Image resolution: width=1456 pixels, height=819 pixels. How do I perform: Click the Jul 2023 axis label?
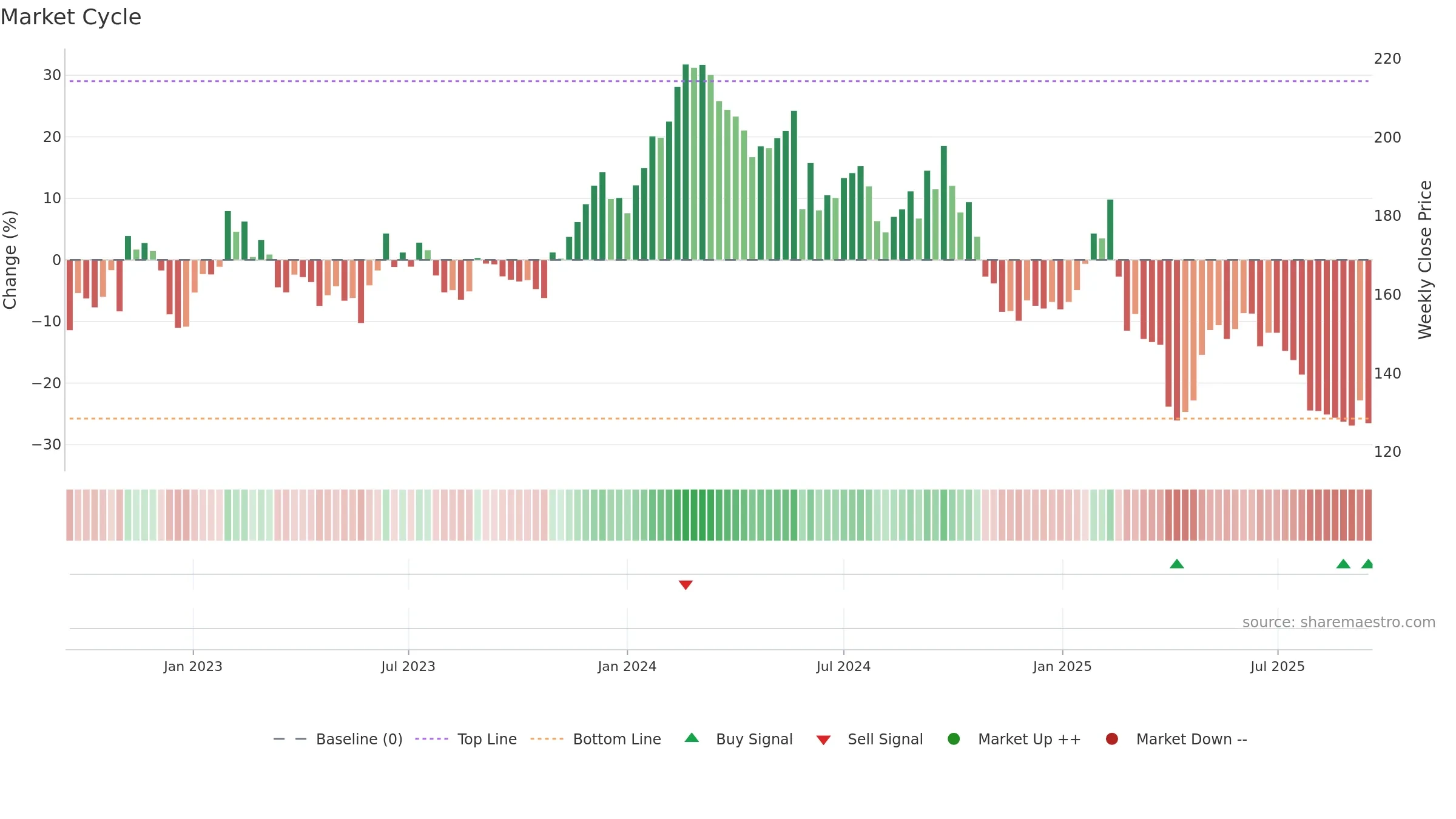coord(408,666)
